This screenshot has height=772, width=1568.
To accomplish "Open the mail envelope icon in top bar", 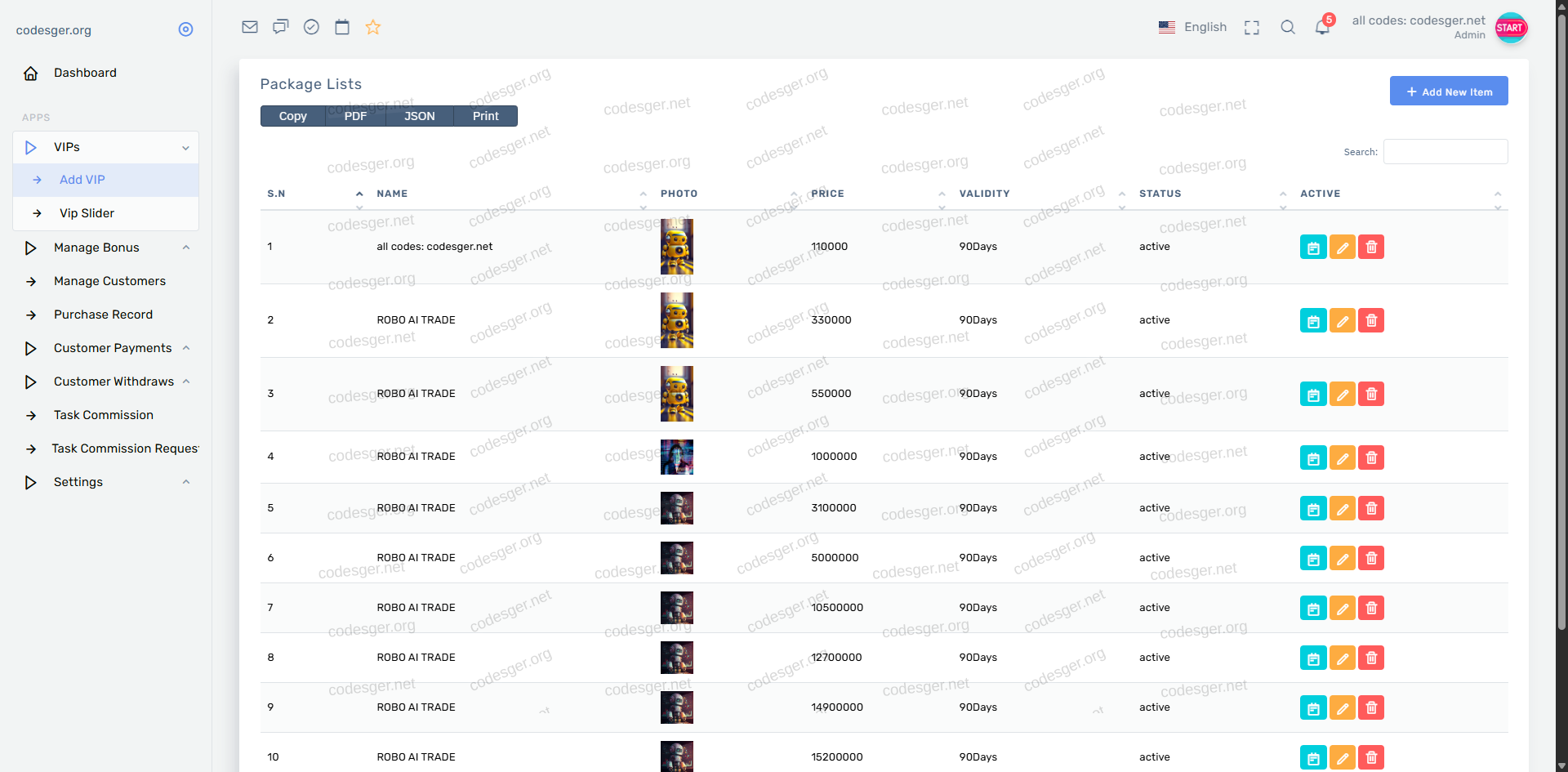I will (250, 27).
